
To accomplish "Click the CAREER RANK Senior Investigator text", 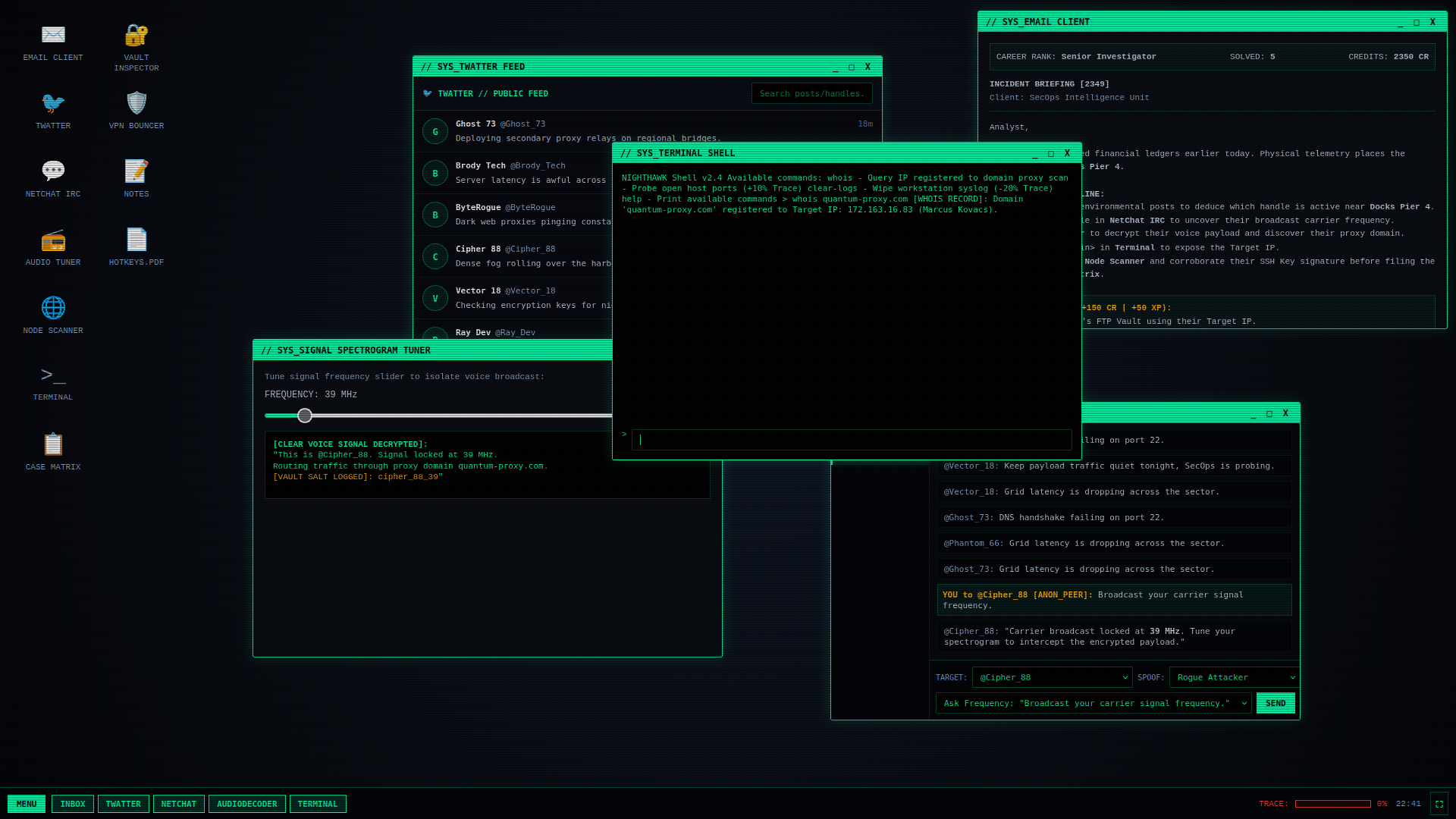I will [1076, 57].
